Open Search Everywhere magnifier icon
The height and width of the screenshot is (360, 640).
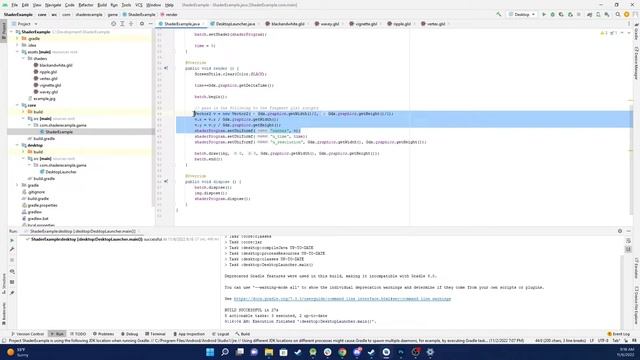click(618, 14)
